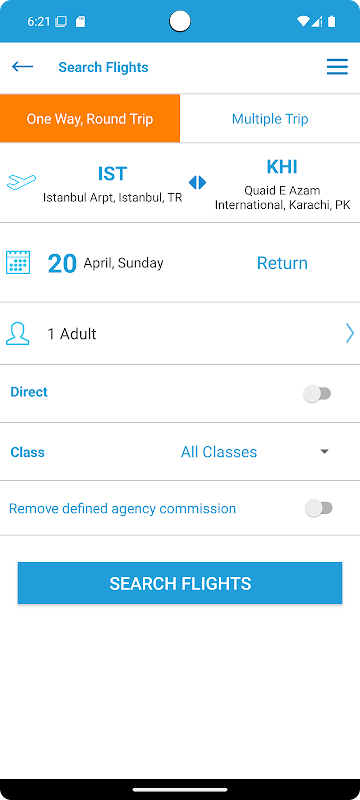The height and width of the screenshot is (800, 360).
Task: Tap the Wi-Fi status icon
Action: point(303,21)
